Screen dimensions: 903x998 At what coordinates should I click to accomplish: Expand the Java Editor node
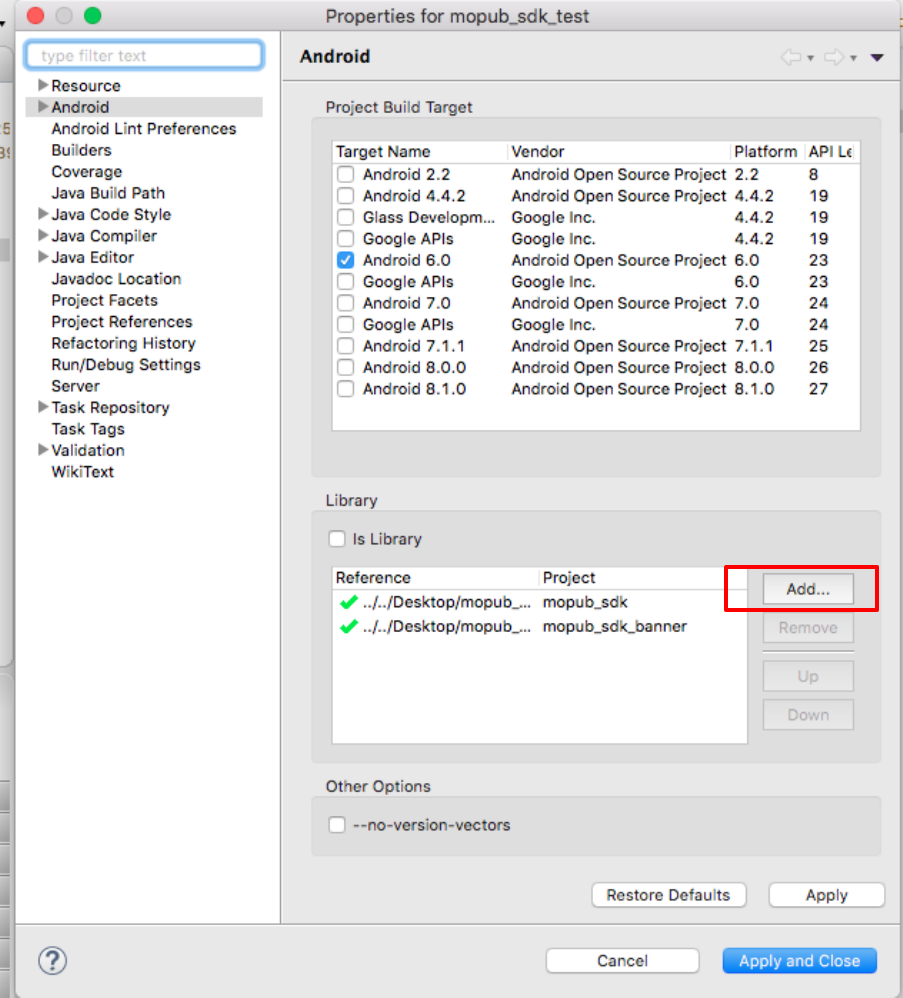(x=43, y=257)
